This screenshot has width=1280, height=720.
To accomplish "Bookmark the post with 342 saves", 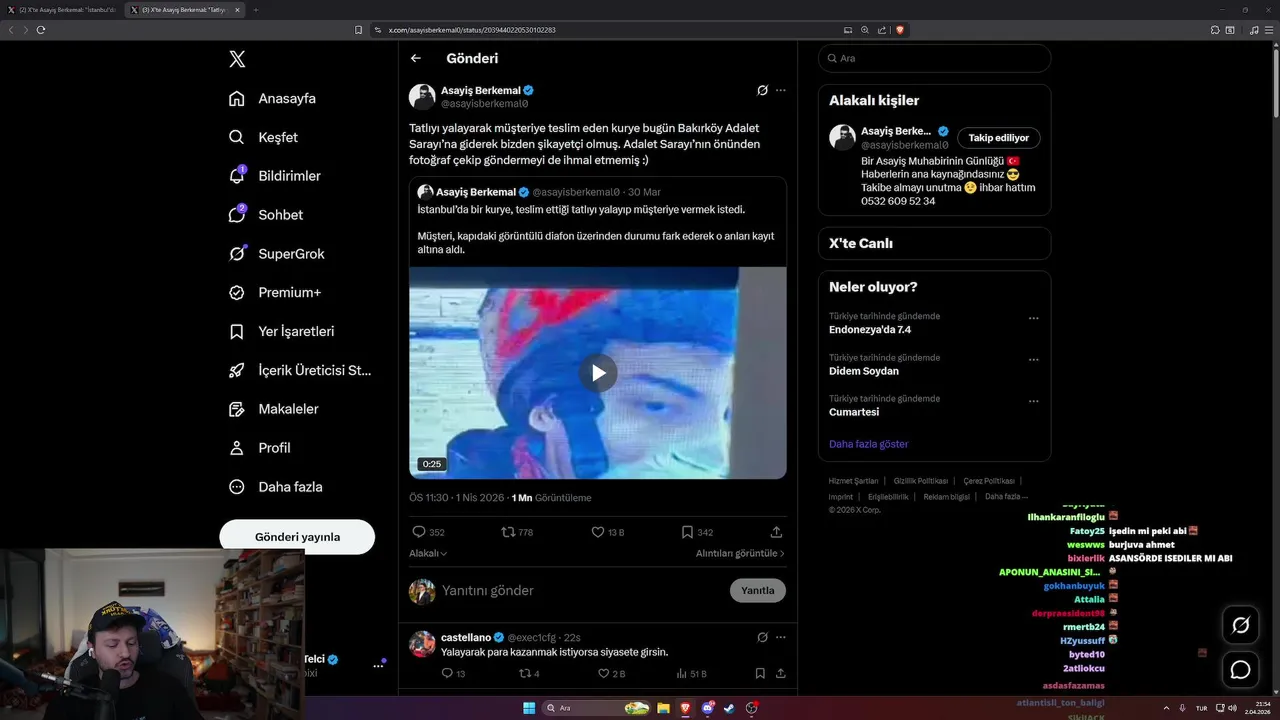I will (x=697, y=532).
